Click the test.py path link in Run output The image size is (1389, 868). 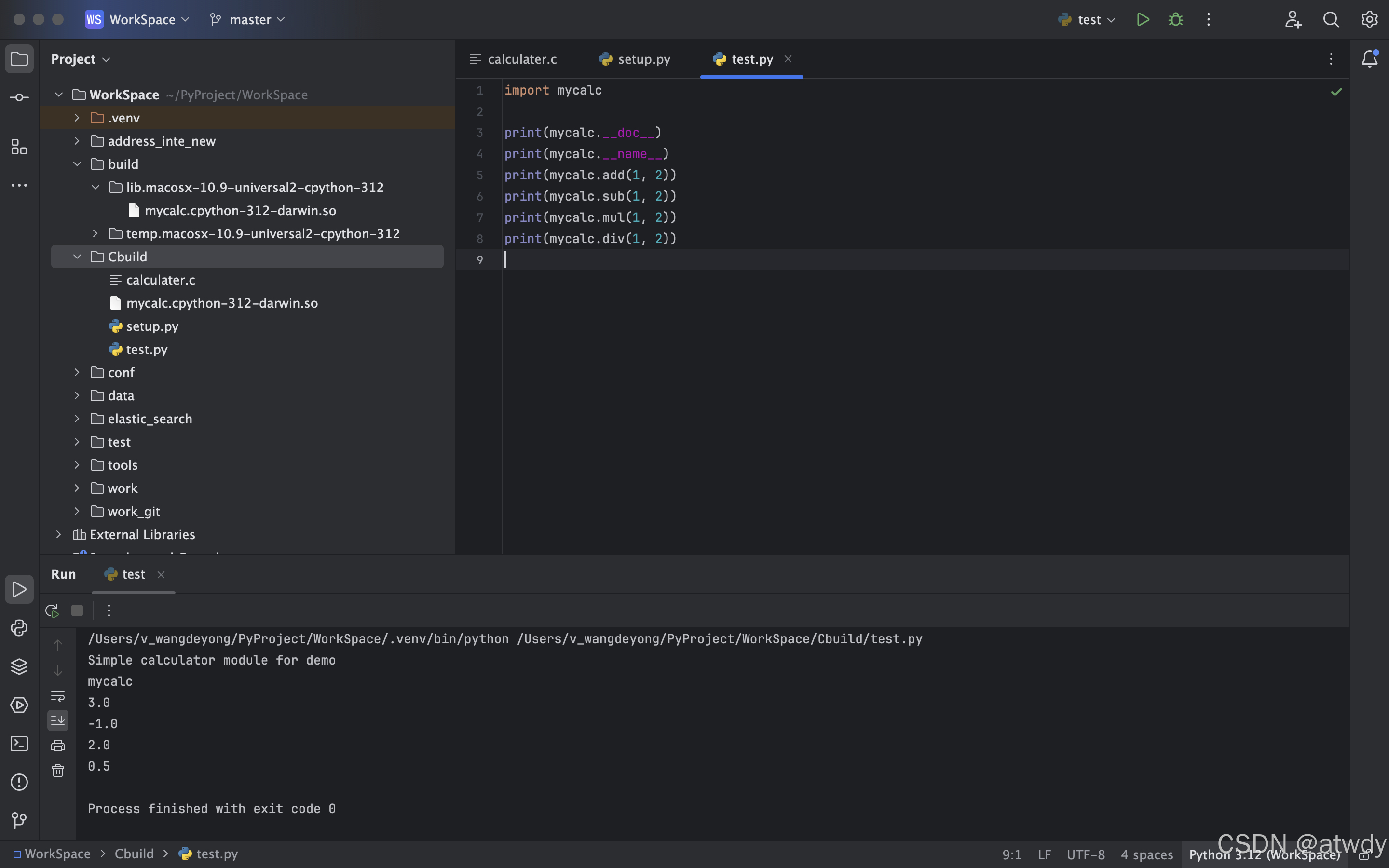720,639
